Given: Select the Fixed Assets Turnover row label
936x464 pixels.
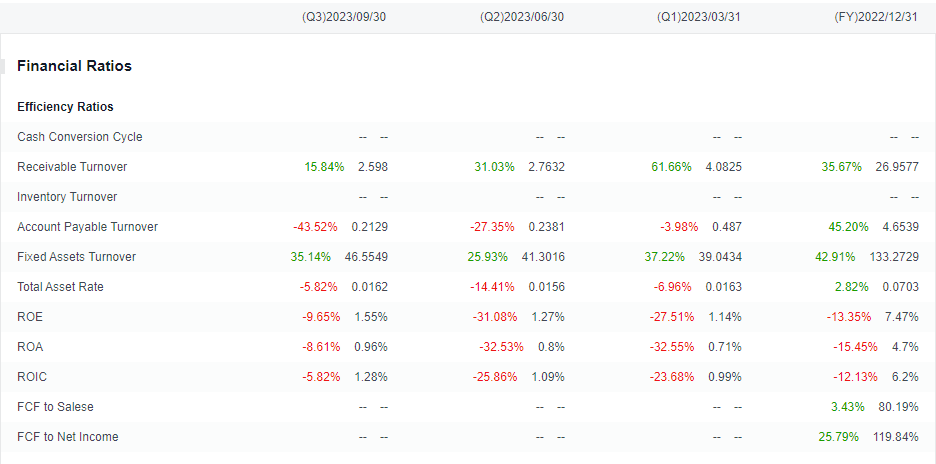Looking at the screenshot, I should [77, 257].
